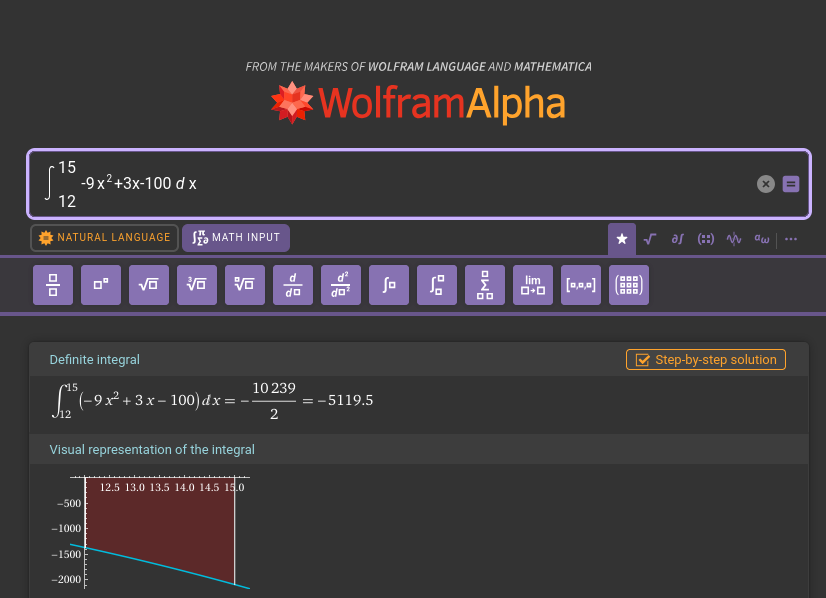This screenshot has width=826, height=598.
Task: Insert the second derivative template
Action: 341,285
